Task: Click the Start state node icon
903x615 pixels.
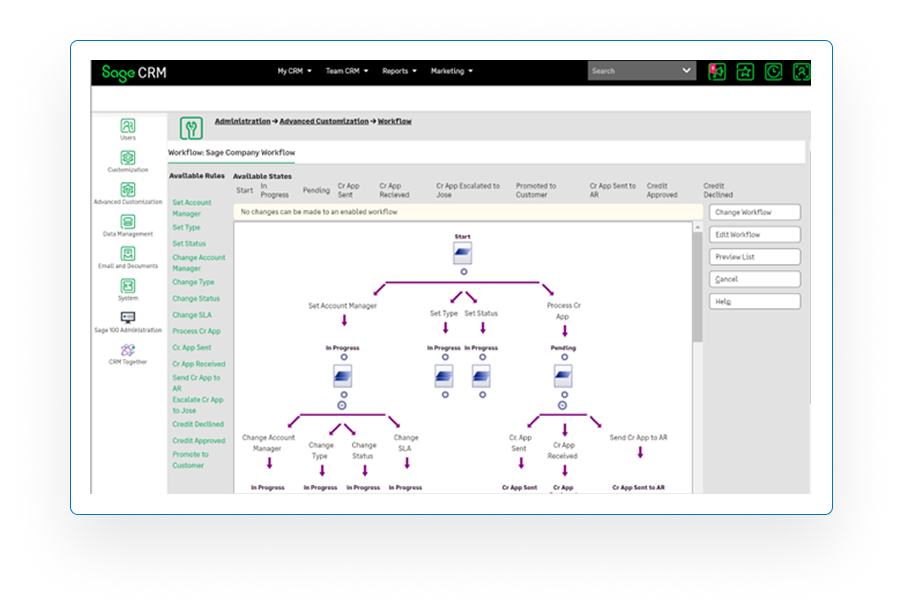Action: 462,253
